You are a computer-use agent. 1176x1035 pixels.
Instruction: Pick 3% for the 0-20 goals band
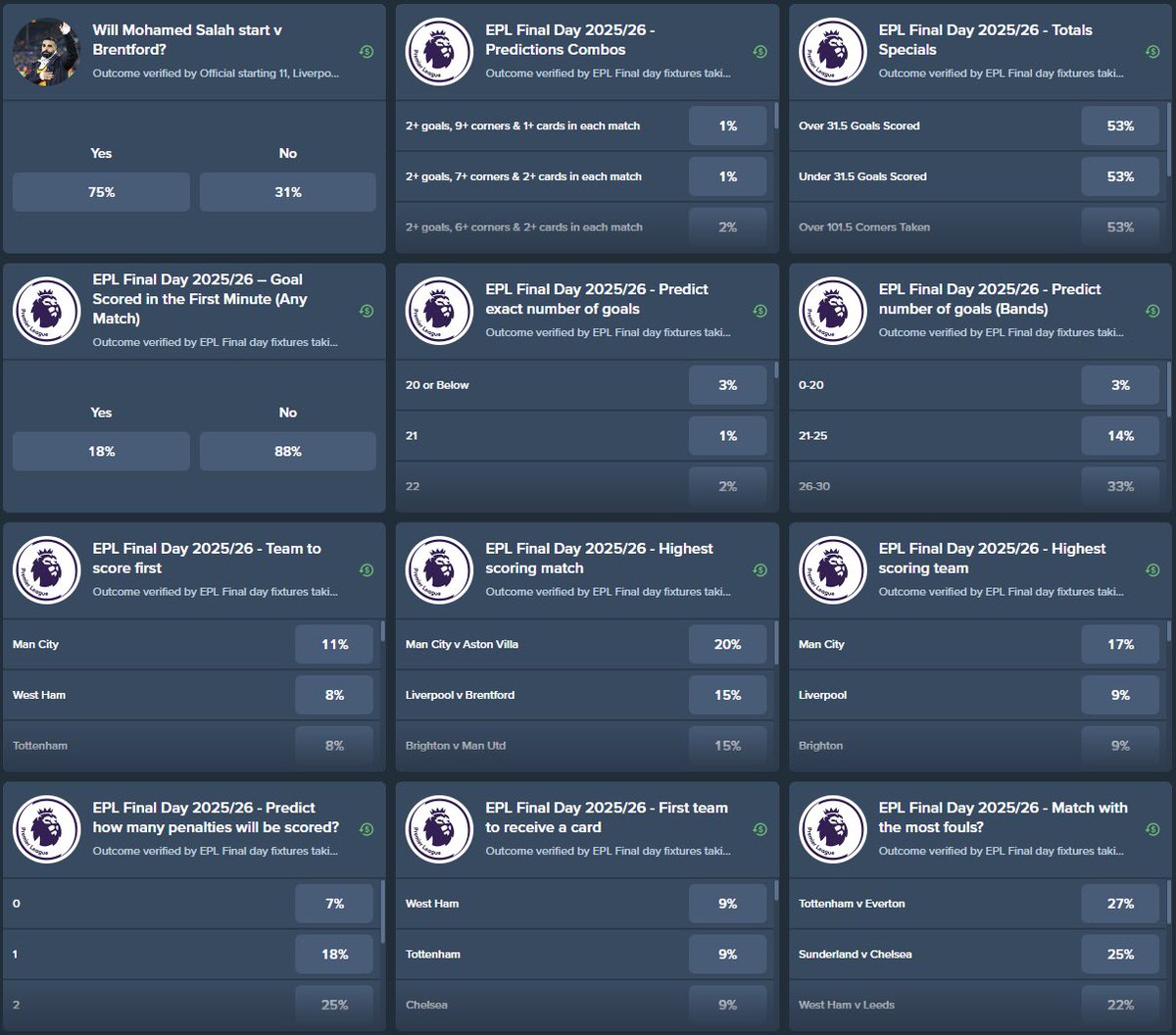coord(1121,385)
